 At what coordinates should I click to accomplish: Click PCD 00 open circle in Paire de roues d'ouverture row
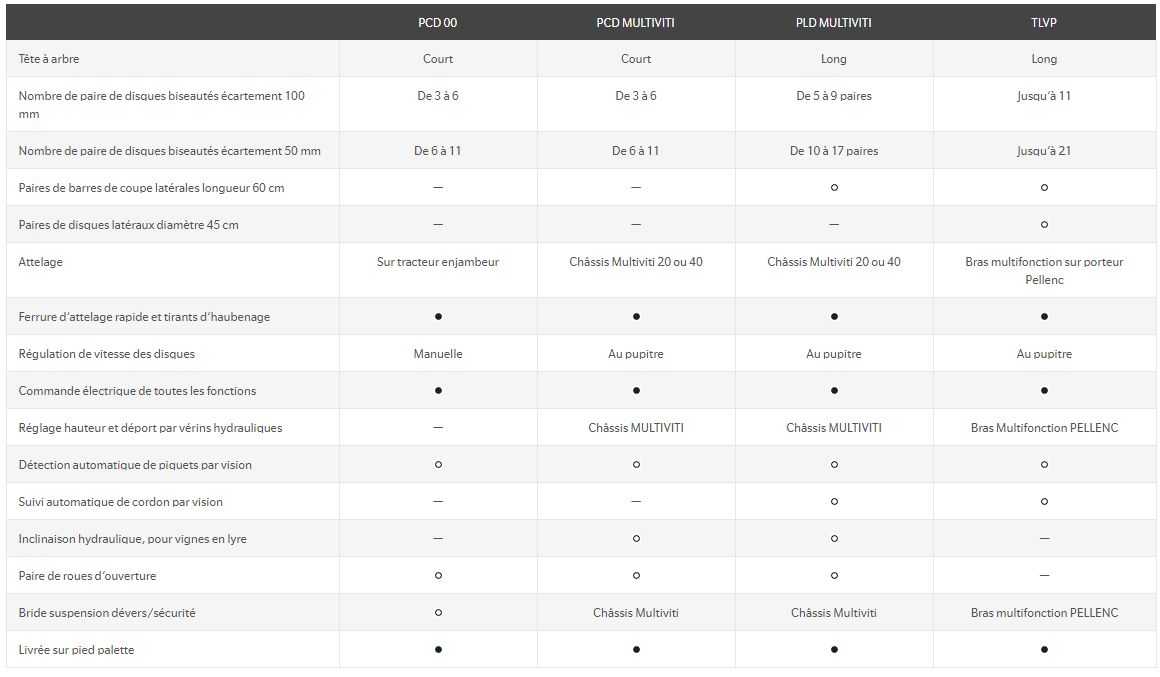click(x=438, y=576)
